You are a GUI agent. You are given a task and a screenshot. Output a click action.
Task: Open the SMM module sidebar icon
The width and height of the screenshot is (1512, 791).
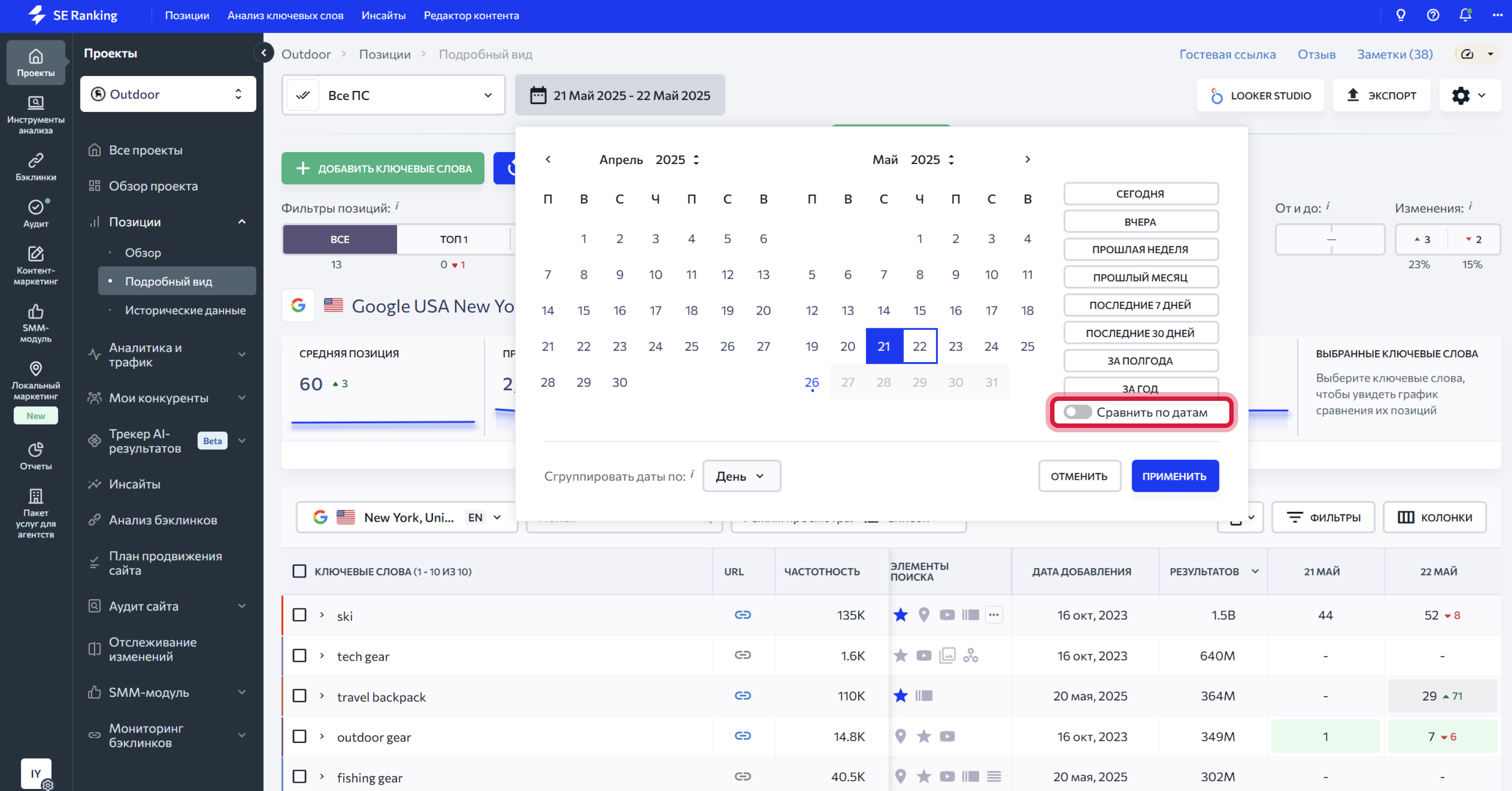tap(36, 323)
